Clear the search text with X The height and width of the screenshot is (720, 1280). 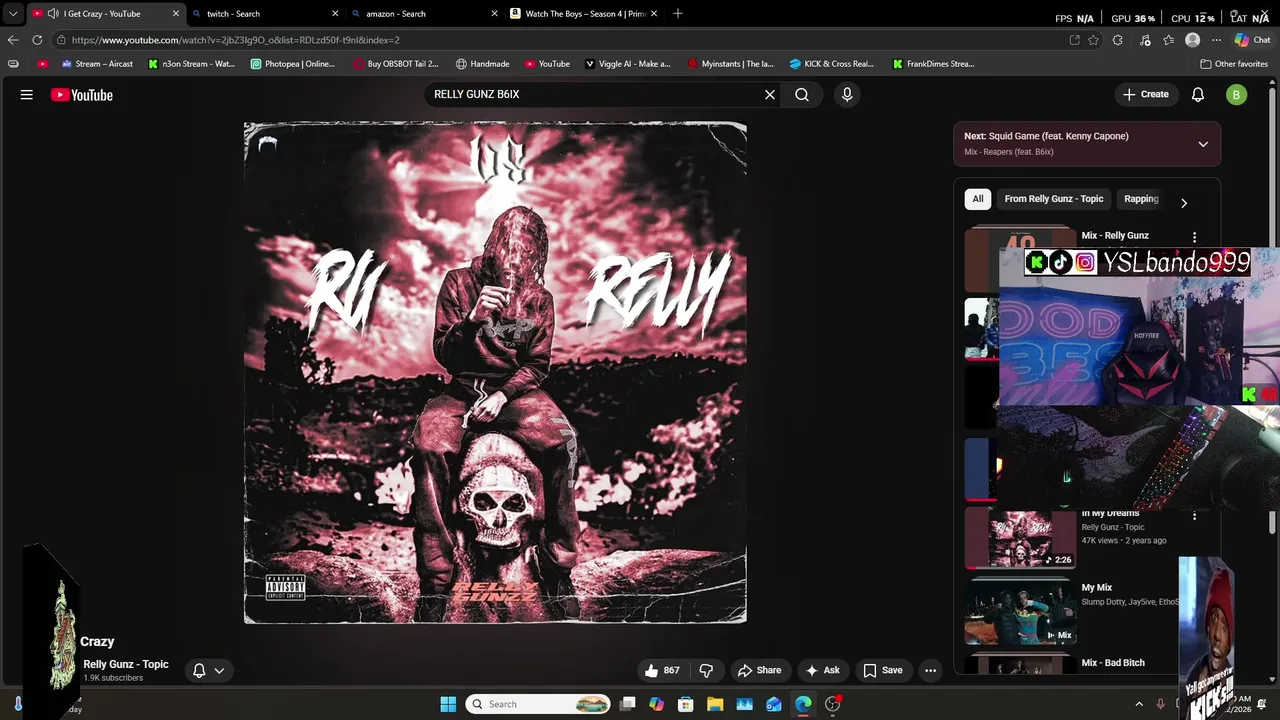coord(770,95)
